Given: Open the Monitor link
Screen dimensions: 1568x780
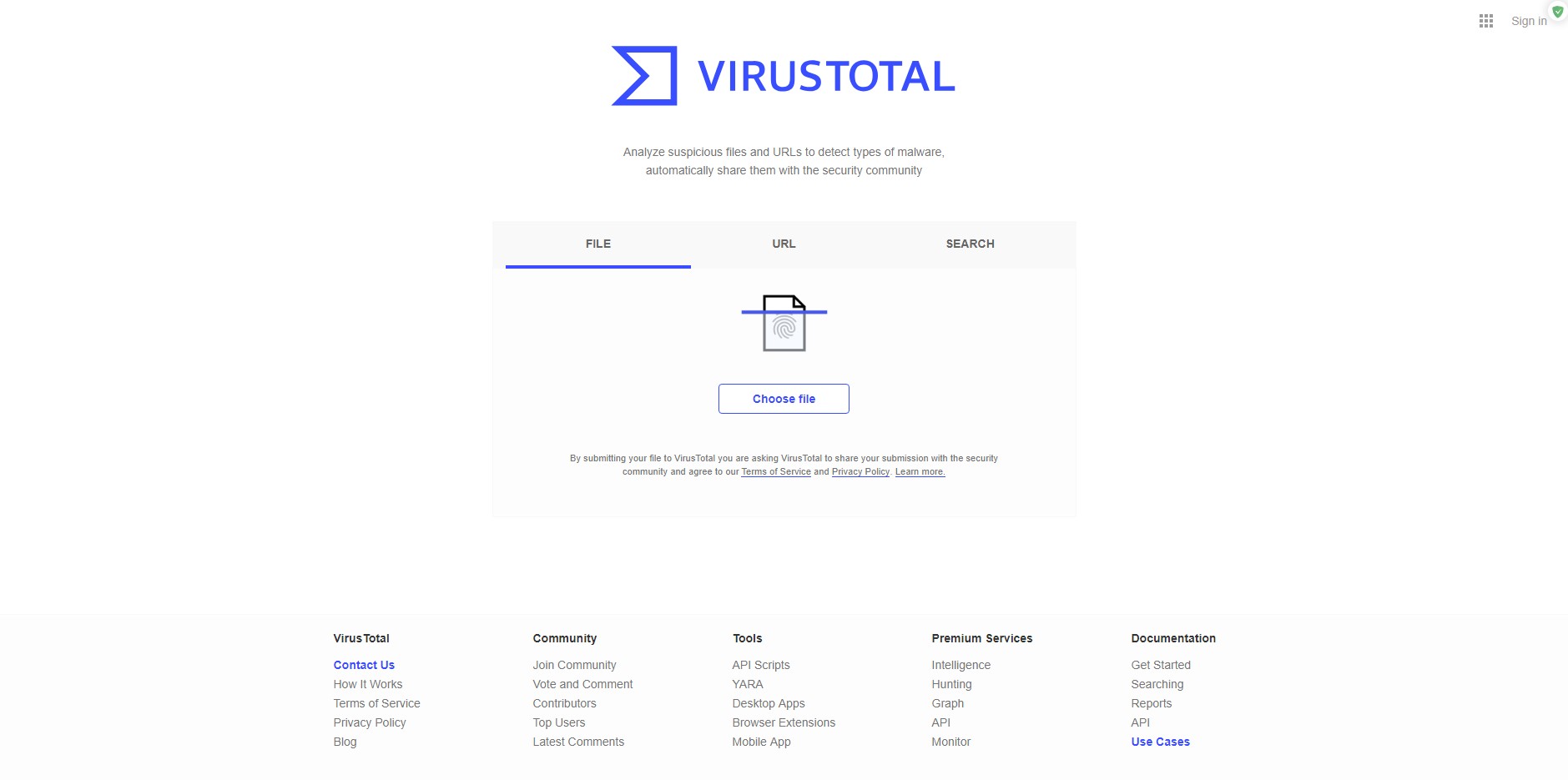Looking at the screenshot, I should click(951, 742).
